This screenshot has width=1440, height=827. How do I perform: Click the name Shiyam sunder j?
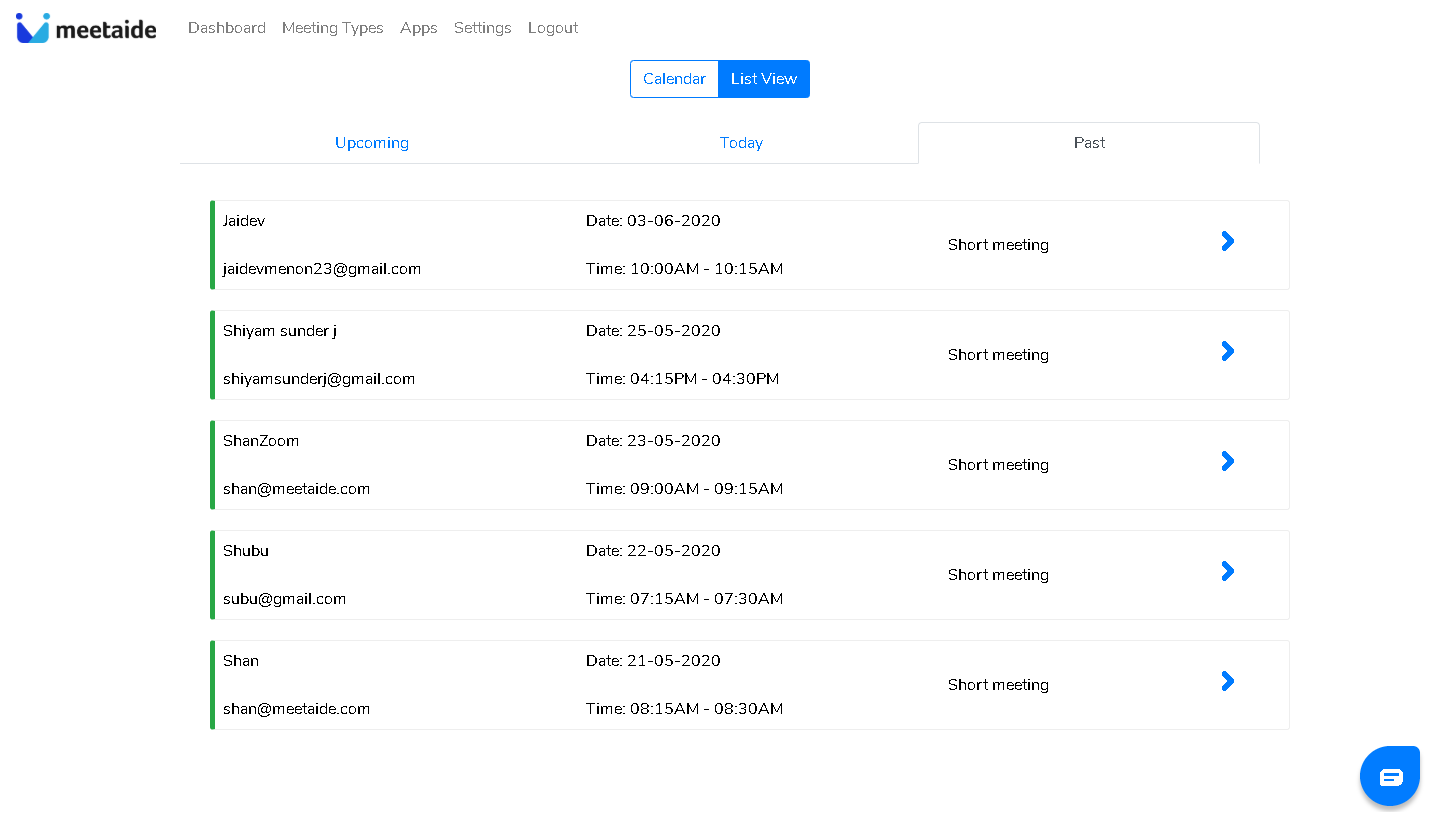[280, 331]
